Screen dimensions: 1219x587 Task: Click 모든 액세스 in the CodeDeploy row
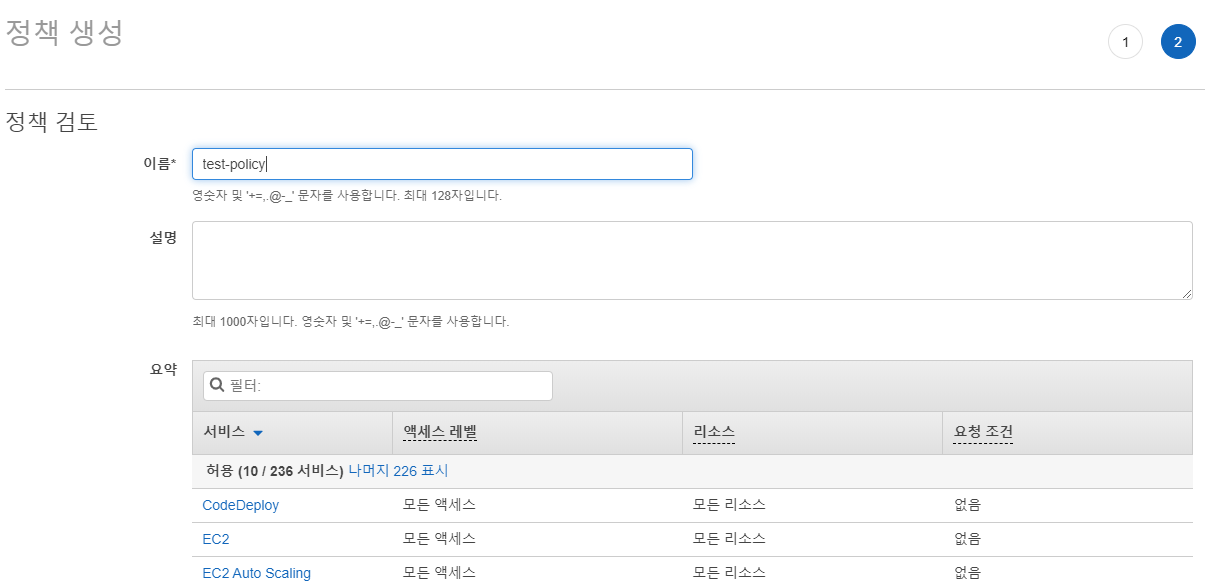pos(439,505)
